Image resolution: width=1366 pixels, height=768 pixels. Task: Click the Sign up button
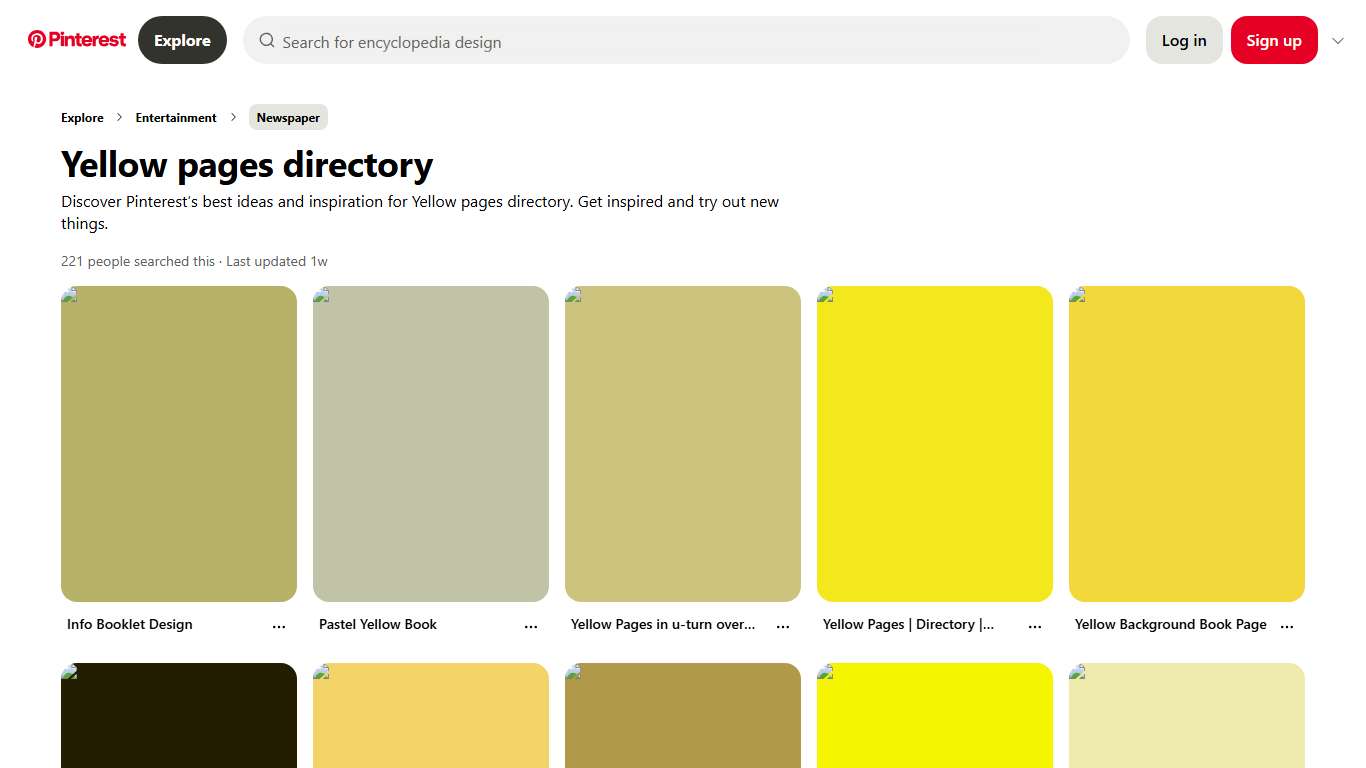point(1274,40)
